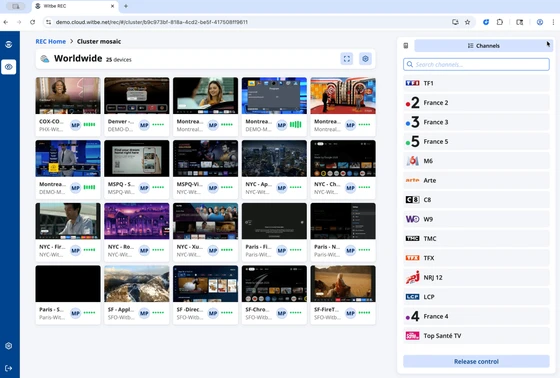Pick Top Santé TV channel
Screen dimensions: 560x378
click(x=476, y=336)
